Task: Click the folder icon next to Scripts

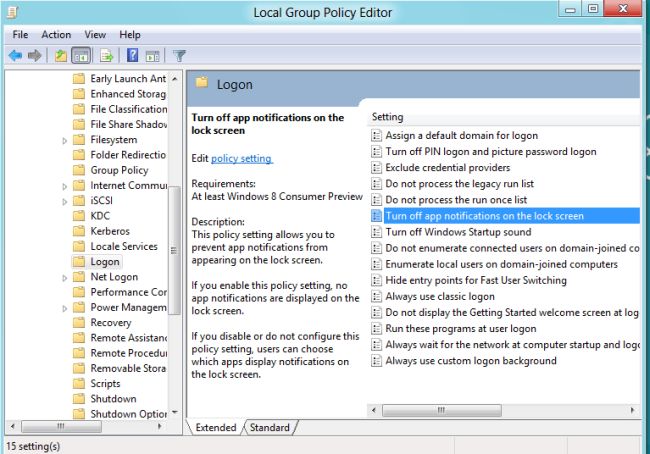Action: tap(79, 384)
